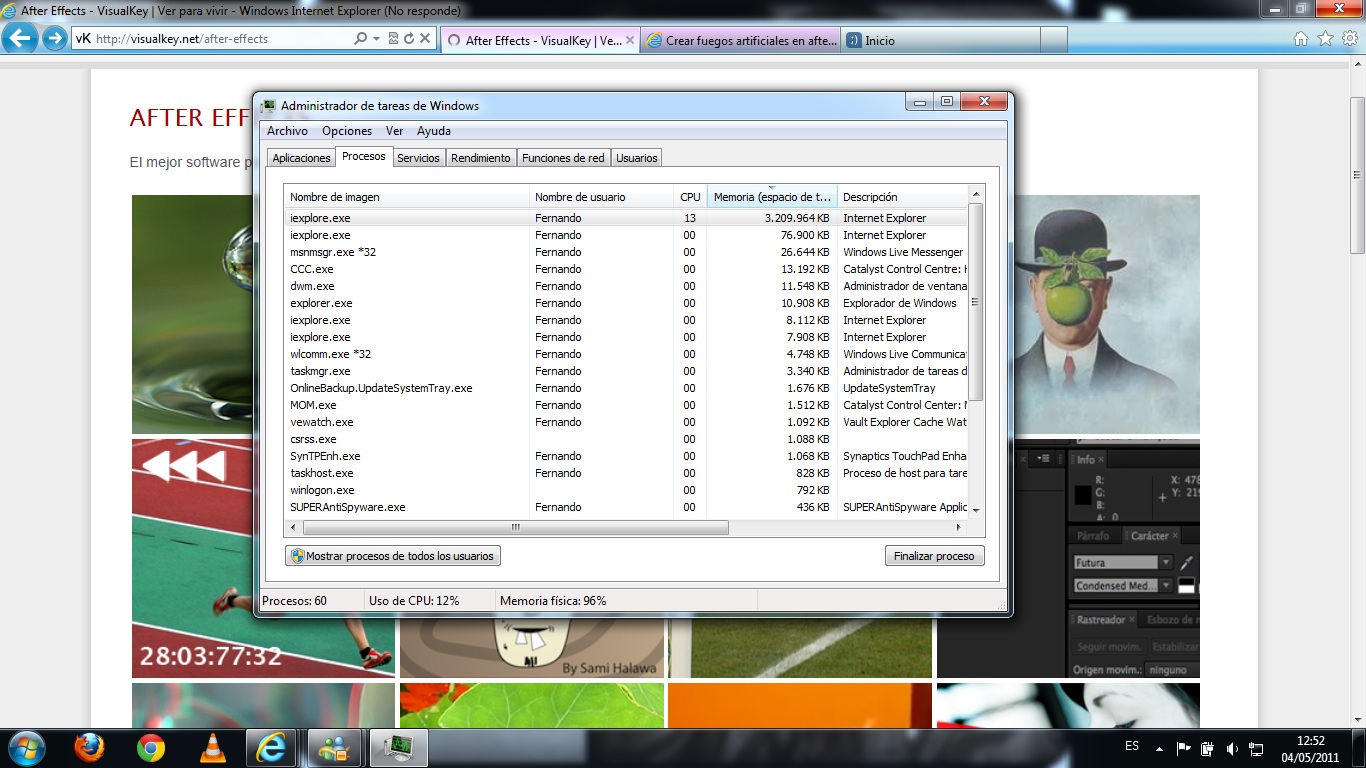Click the Windows Start orb
This screenshot has width=1366, height=768.
tap(25, 747)
